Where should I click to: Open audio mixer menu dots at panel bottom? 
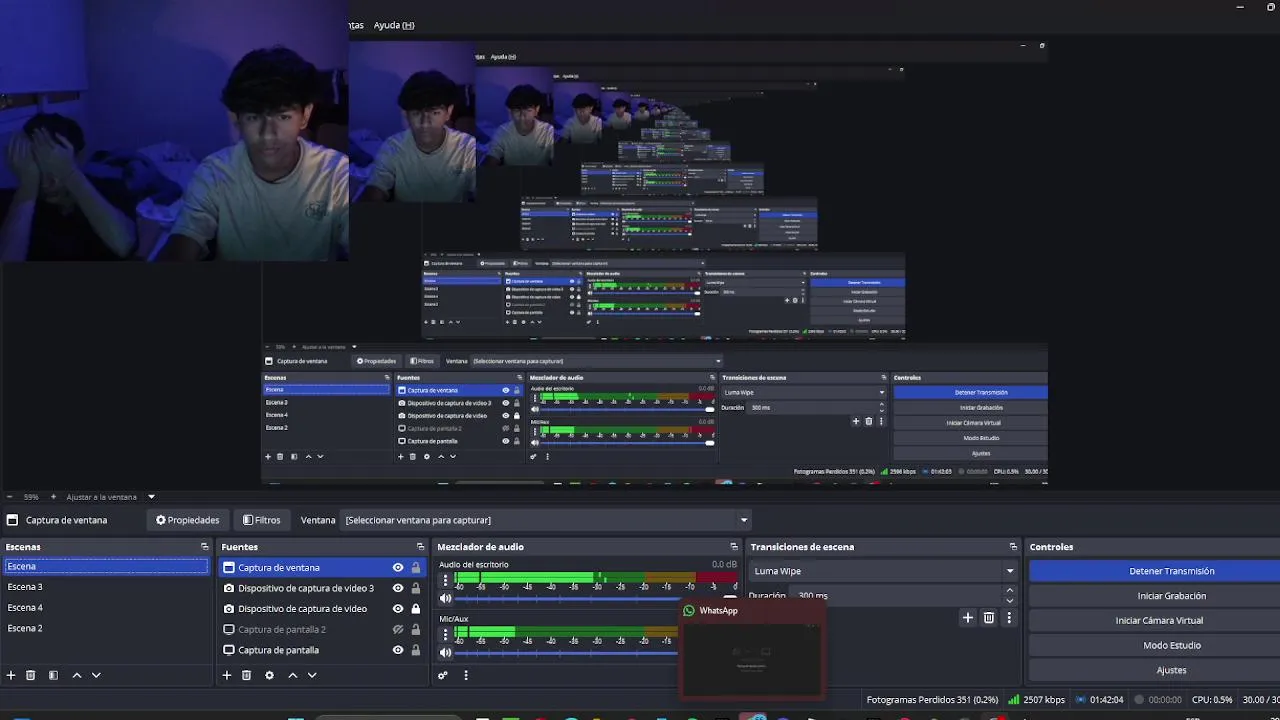point(465,675)
